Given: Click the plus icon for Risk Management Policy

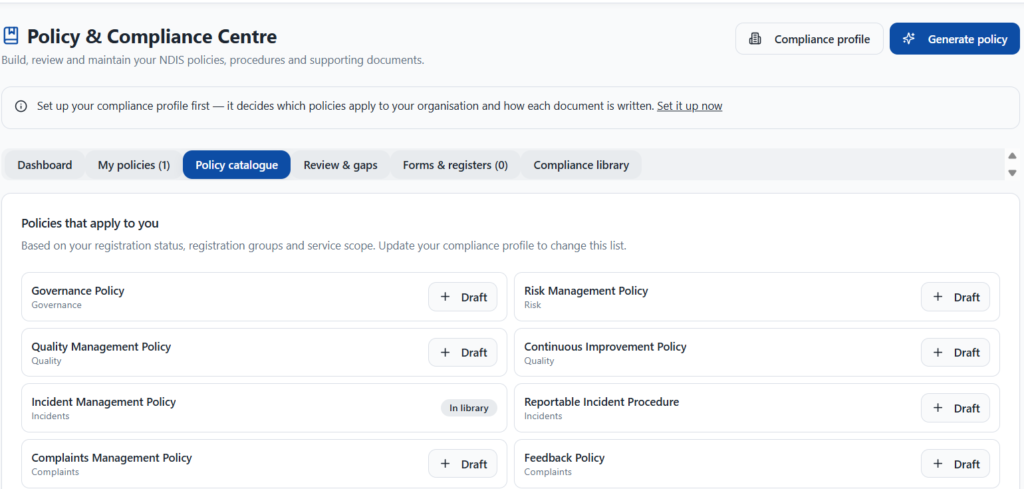Looking at the screenshot, I should click(x=938, y=297).
